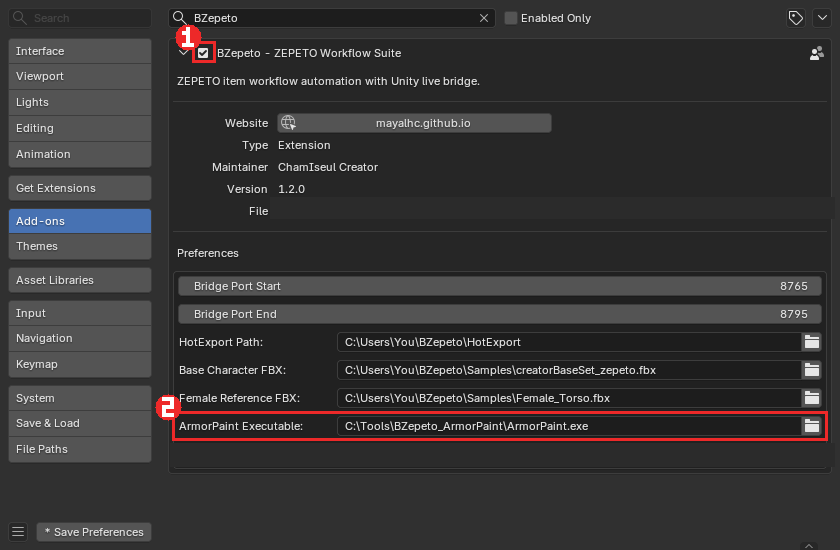Screen dimensions: 840x550
Task: Open the mayalhc.github.io website link
Action: point(414,123)
